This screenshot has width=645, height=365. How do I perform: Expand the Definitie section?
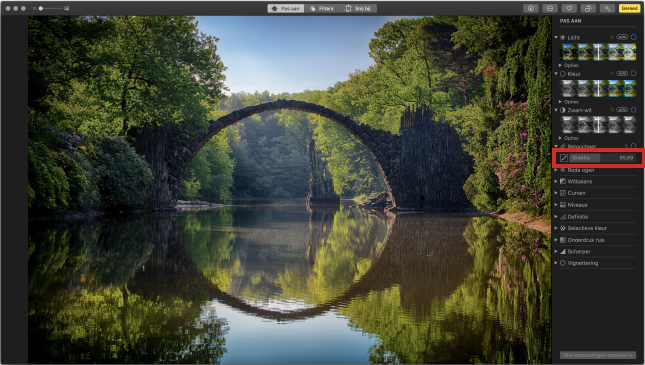tap(556, 216)
